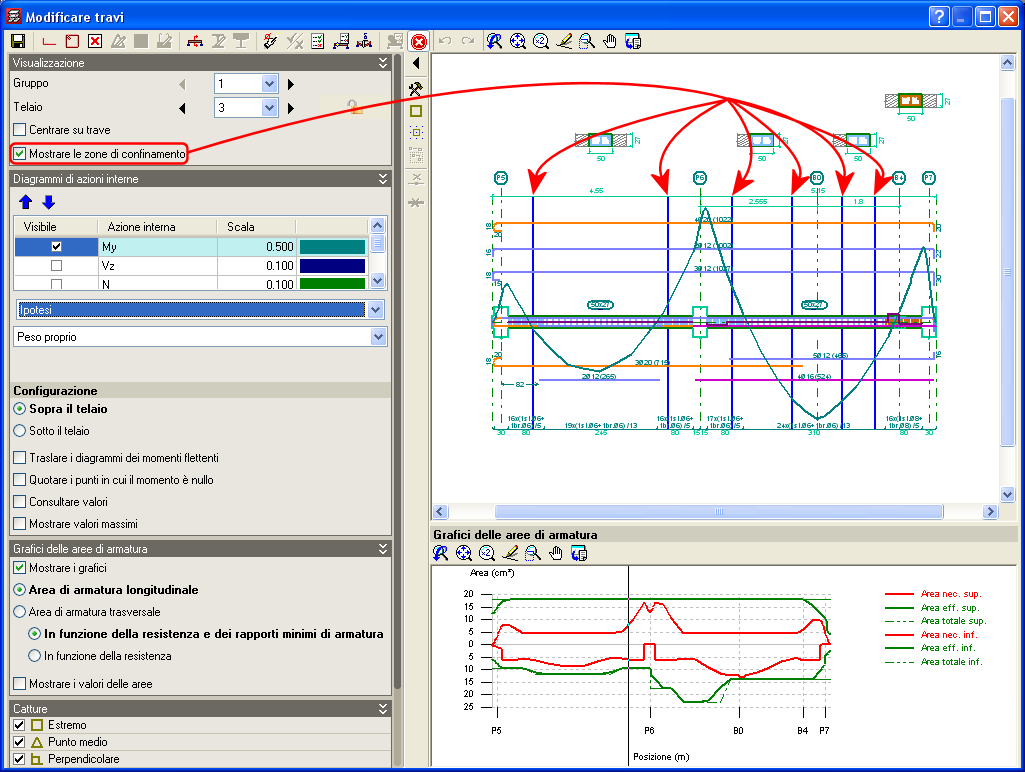Open the green checklist verification icon
The image size is (1025, 772).
click(x=318, y=41)
